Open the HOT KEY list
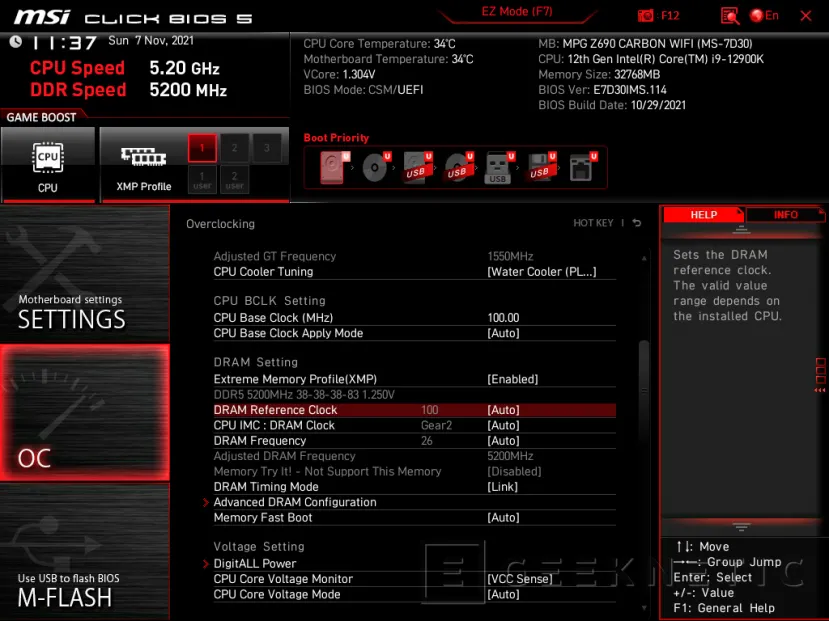 tap(593, 223)
